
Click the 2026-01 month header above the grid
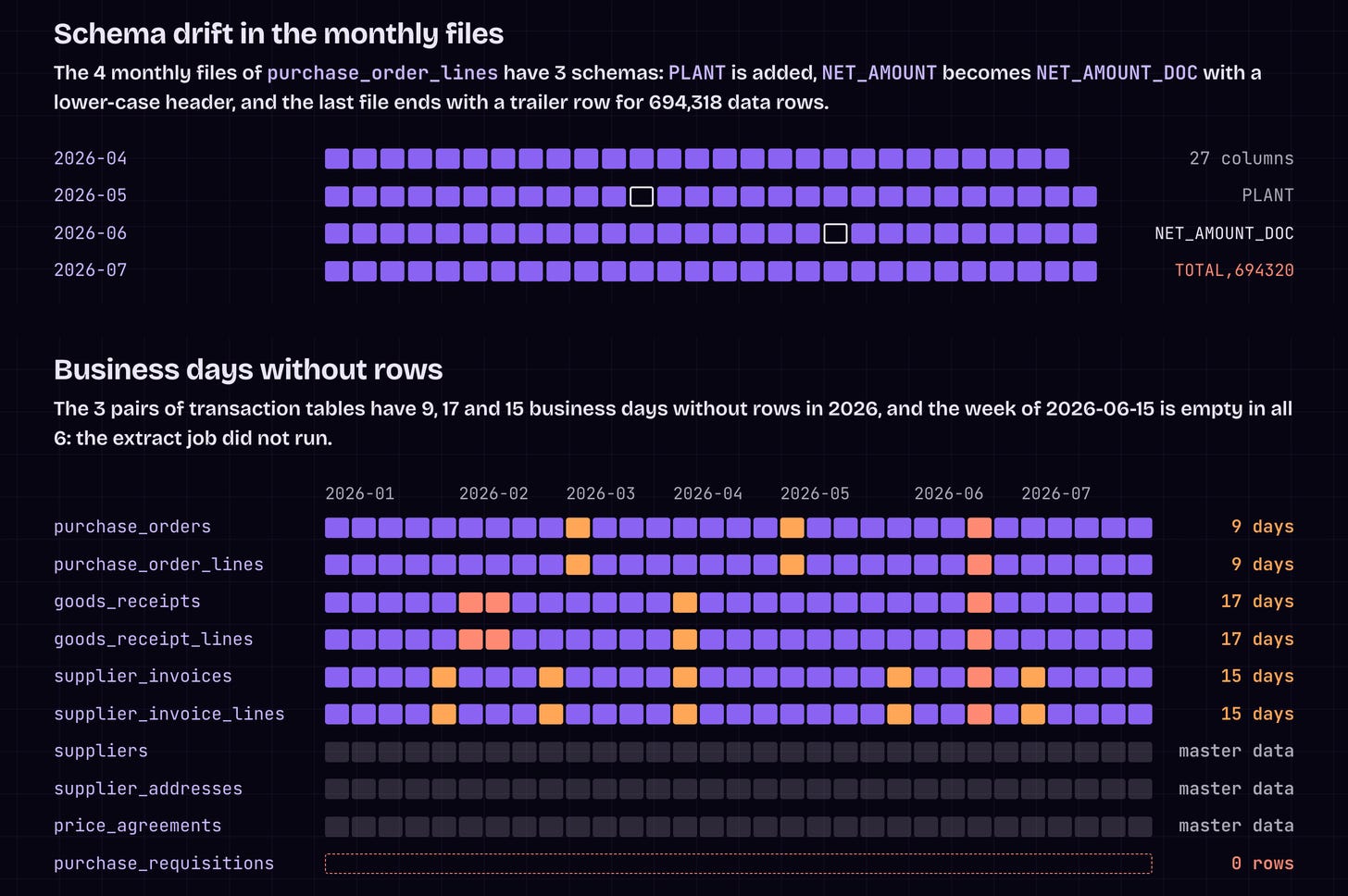coord(360,493)
